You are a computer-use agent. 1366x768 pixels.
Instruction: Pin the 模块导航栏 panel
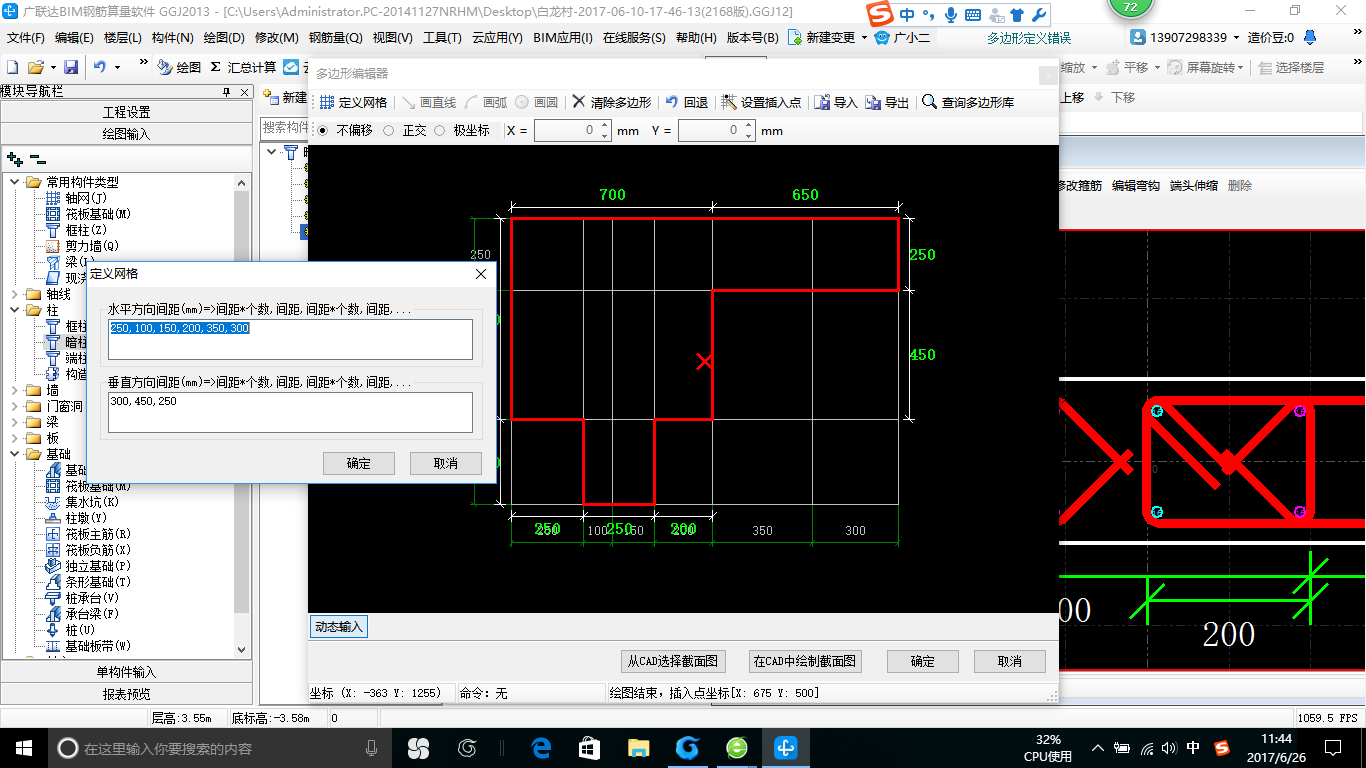[226, 91]
